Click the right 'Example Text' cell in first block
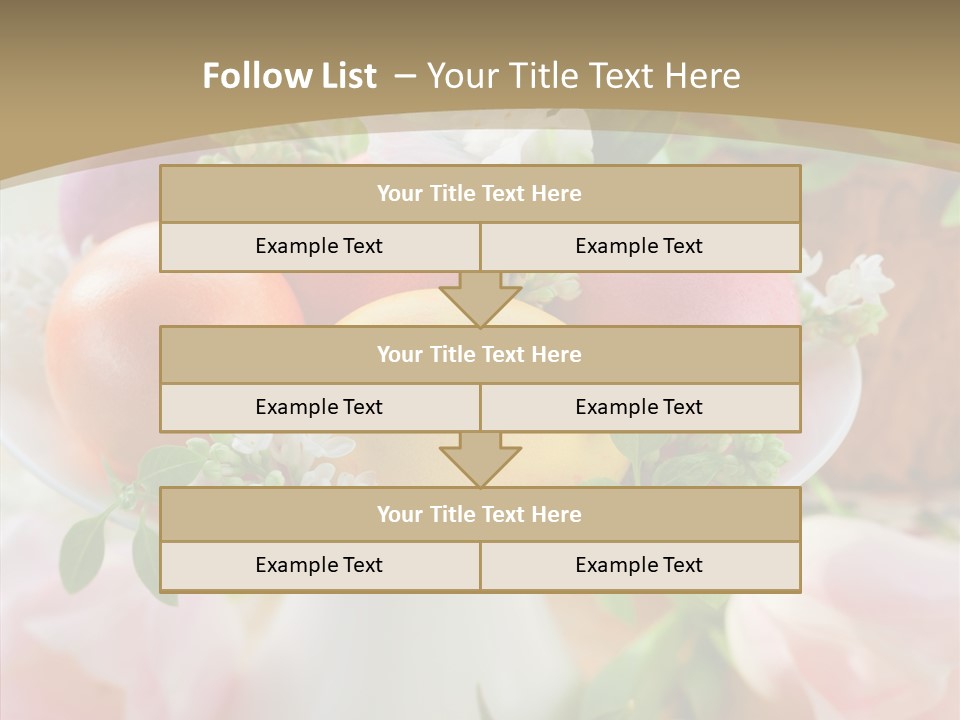 tap(639, 246)
